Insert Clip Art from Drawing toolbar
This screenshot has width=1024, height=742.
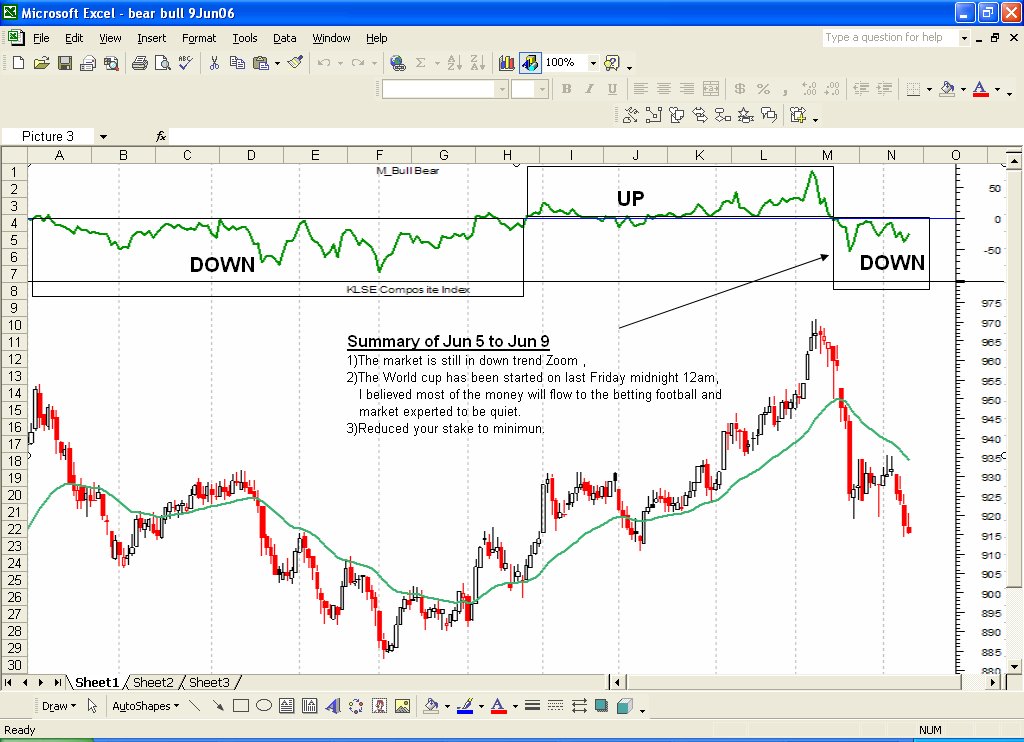(x=379, y=705)
